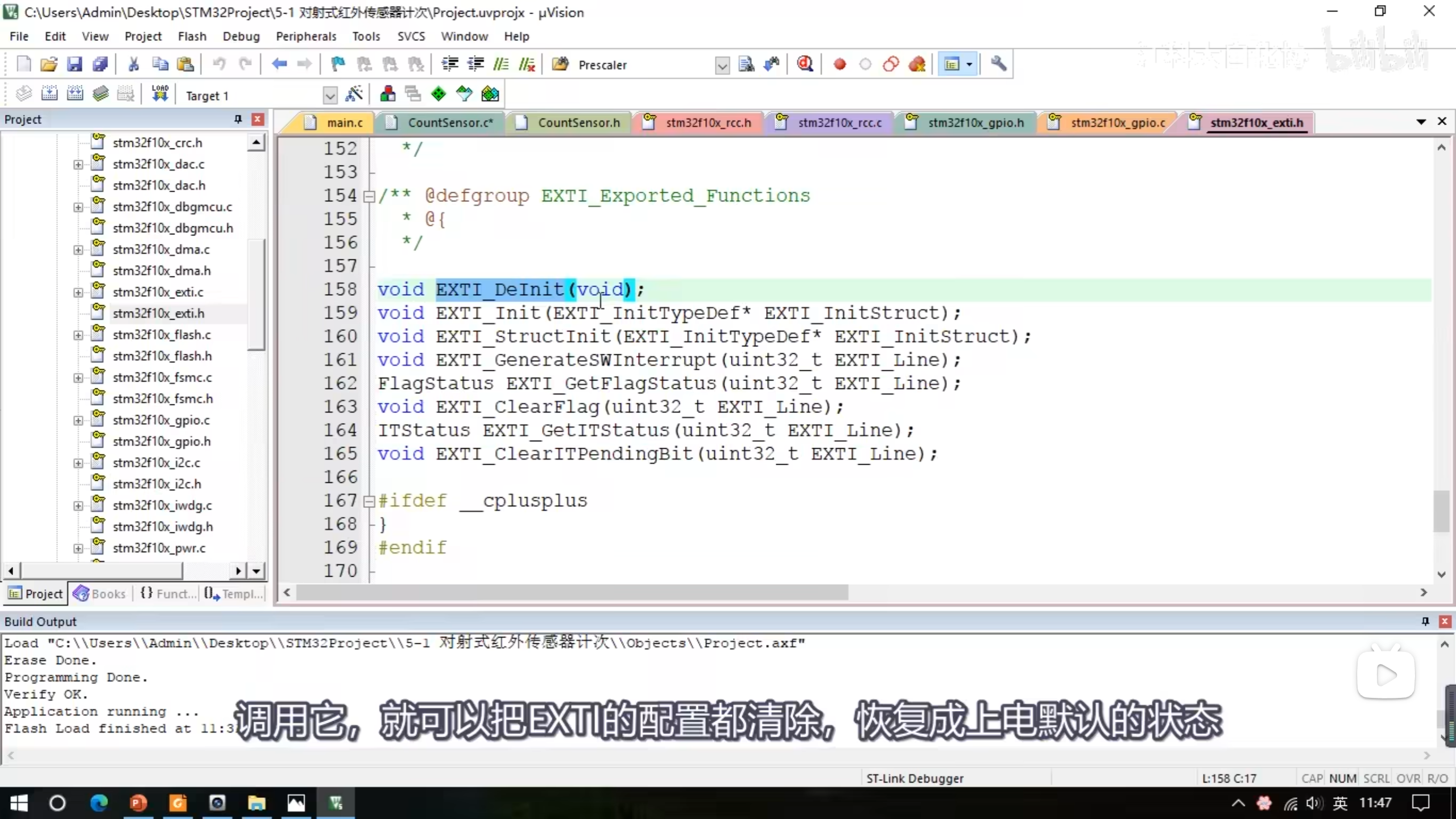Open Microsoft Edge from taskbar
This screenshot has height=819, width=1456.
tap(99, 803)
